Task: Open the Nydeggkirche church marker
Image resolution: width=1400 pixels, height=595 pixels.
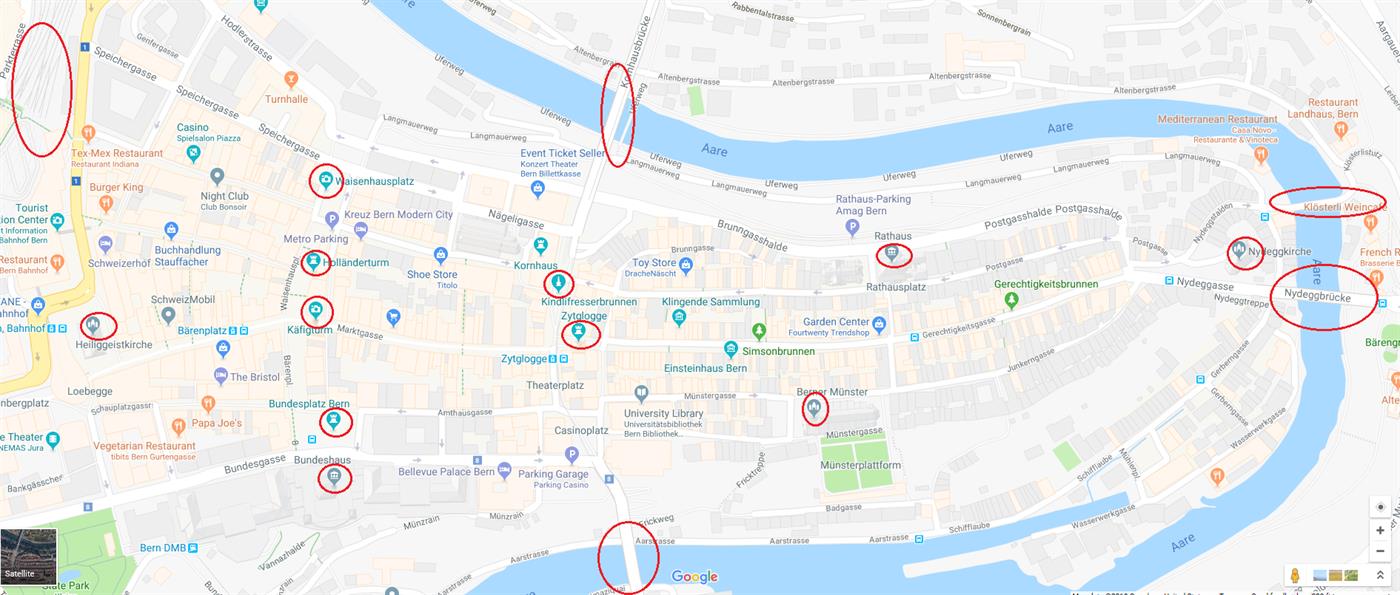Action: (x=1241, y=250)
